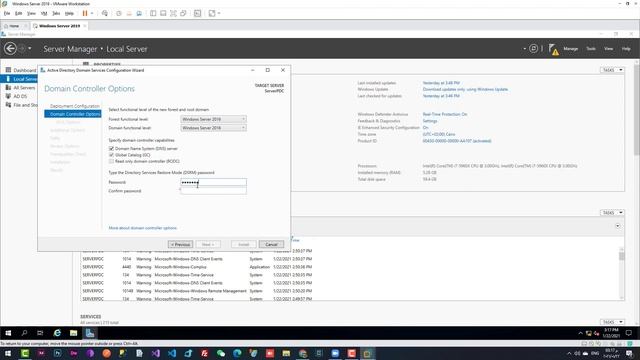Open Server Manager notifications flag icon

click(x=553, y=49)
